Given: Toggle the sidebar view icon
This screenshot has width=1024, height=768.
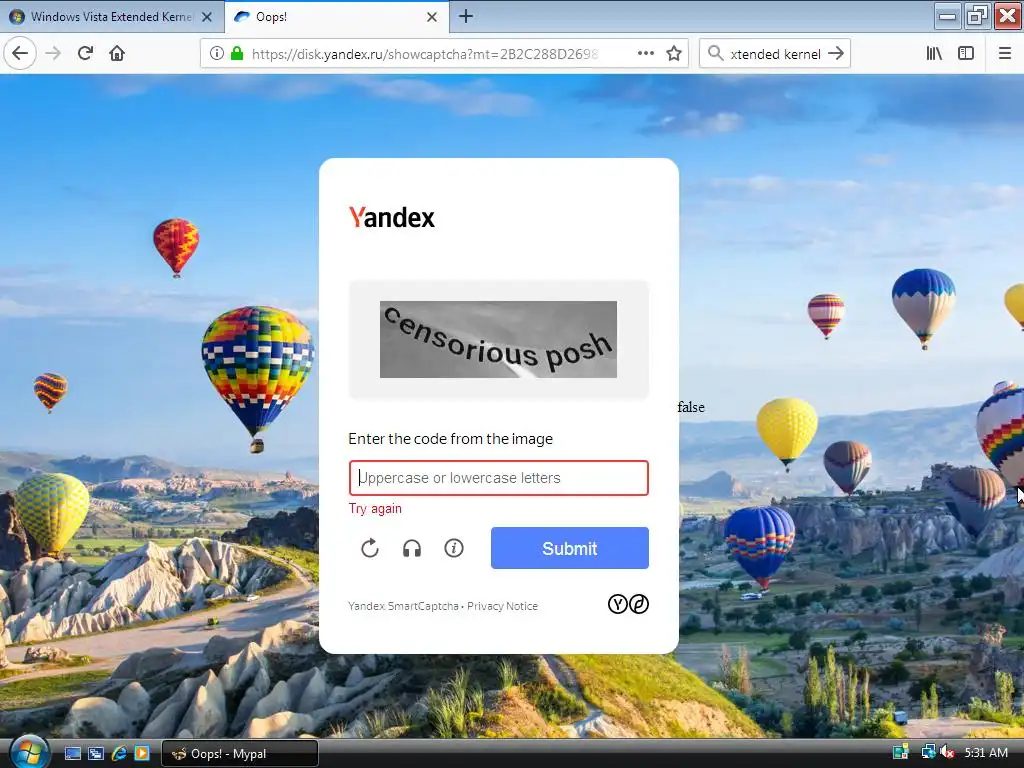Looking at the screenshot, I should (966, 54).
